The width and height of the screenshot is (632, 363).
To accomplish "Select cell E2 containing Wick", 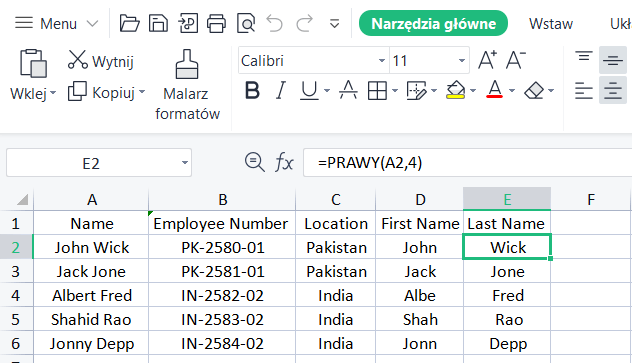I will click(507, 247).
